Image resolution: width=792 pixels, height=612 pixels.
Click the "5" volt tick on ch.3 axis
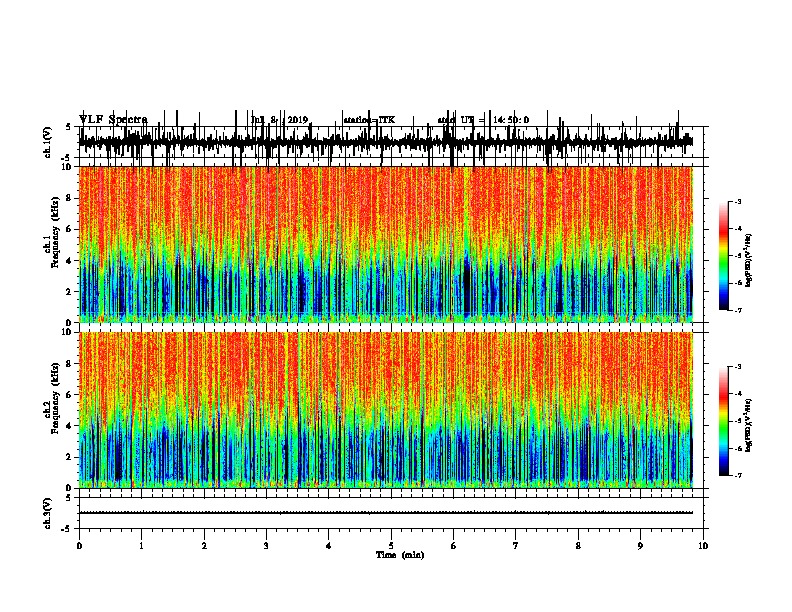point(69,498)
